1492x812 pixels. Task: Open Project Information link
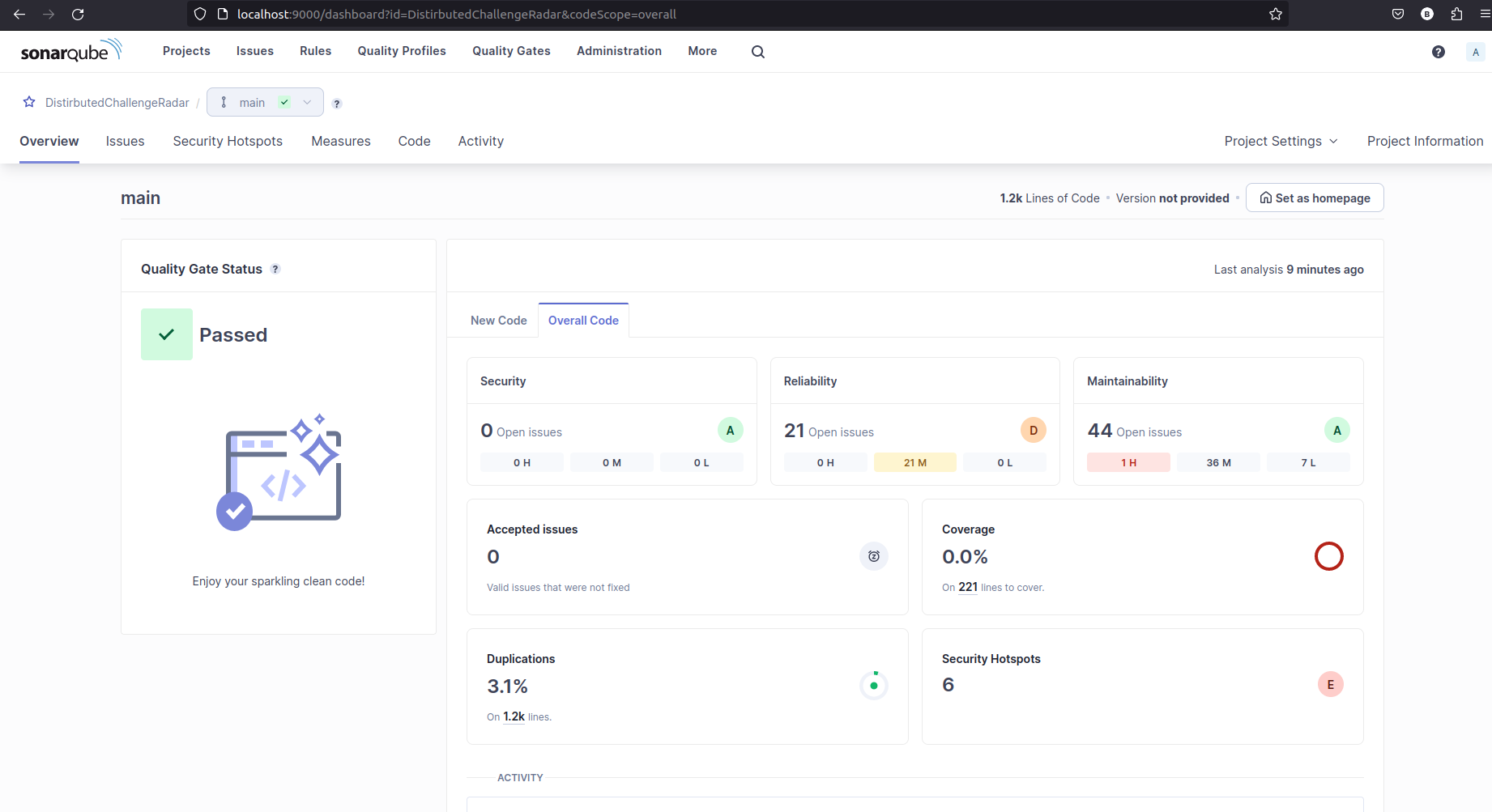1425,141
